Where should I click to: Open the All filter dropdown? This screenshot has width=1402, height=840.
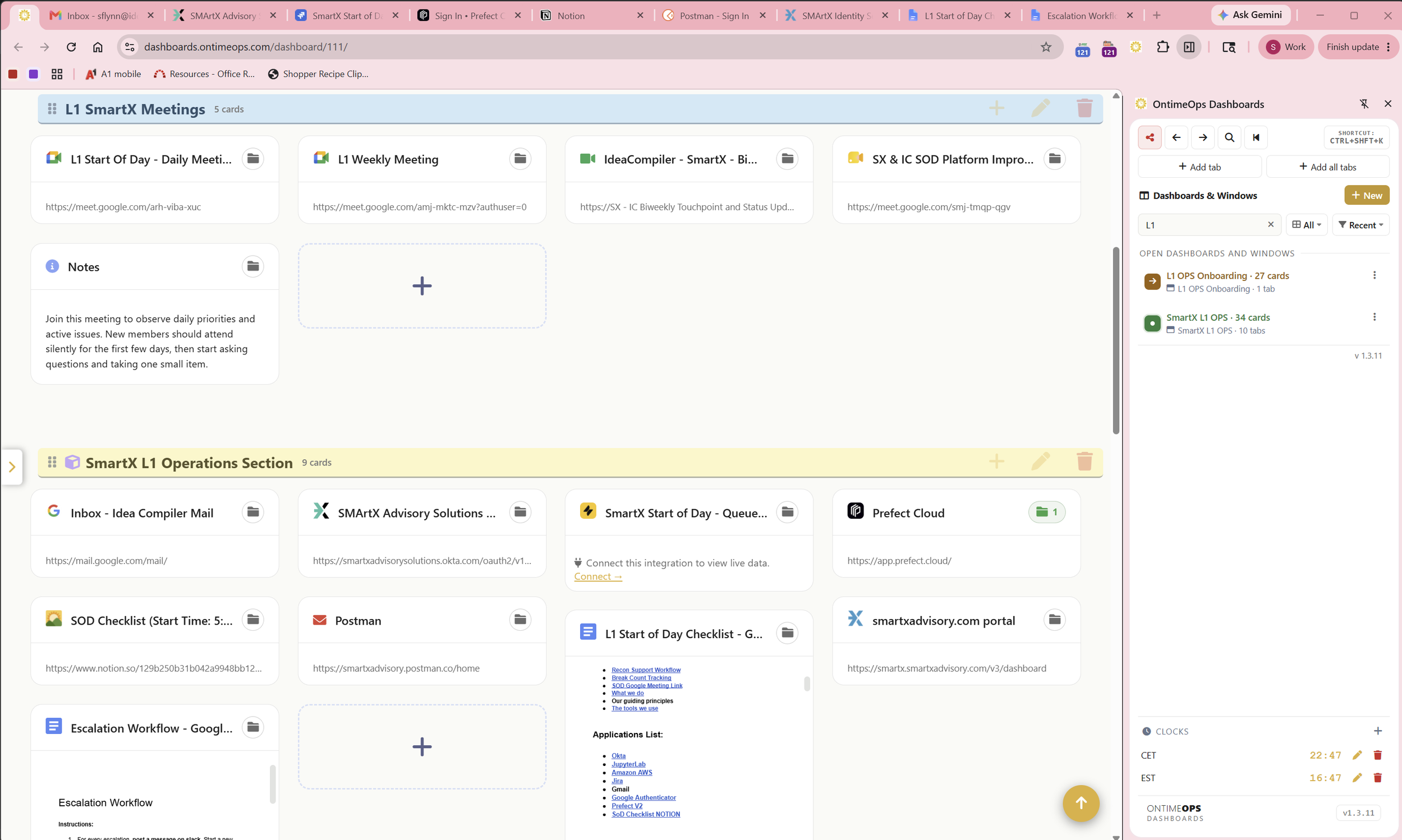(1307, 225)
